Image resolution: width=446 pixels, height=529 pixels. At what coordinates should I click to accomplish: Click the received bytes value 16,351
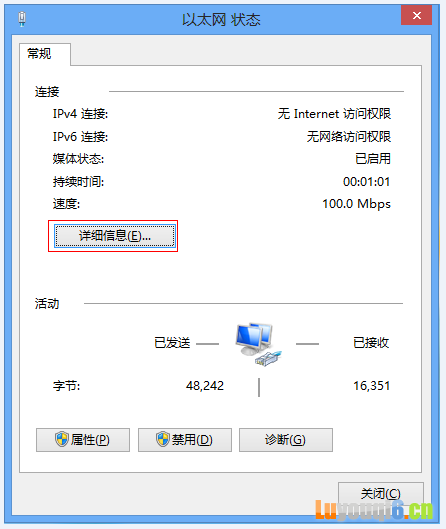click(371, 386)
